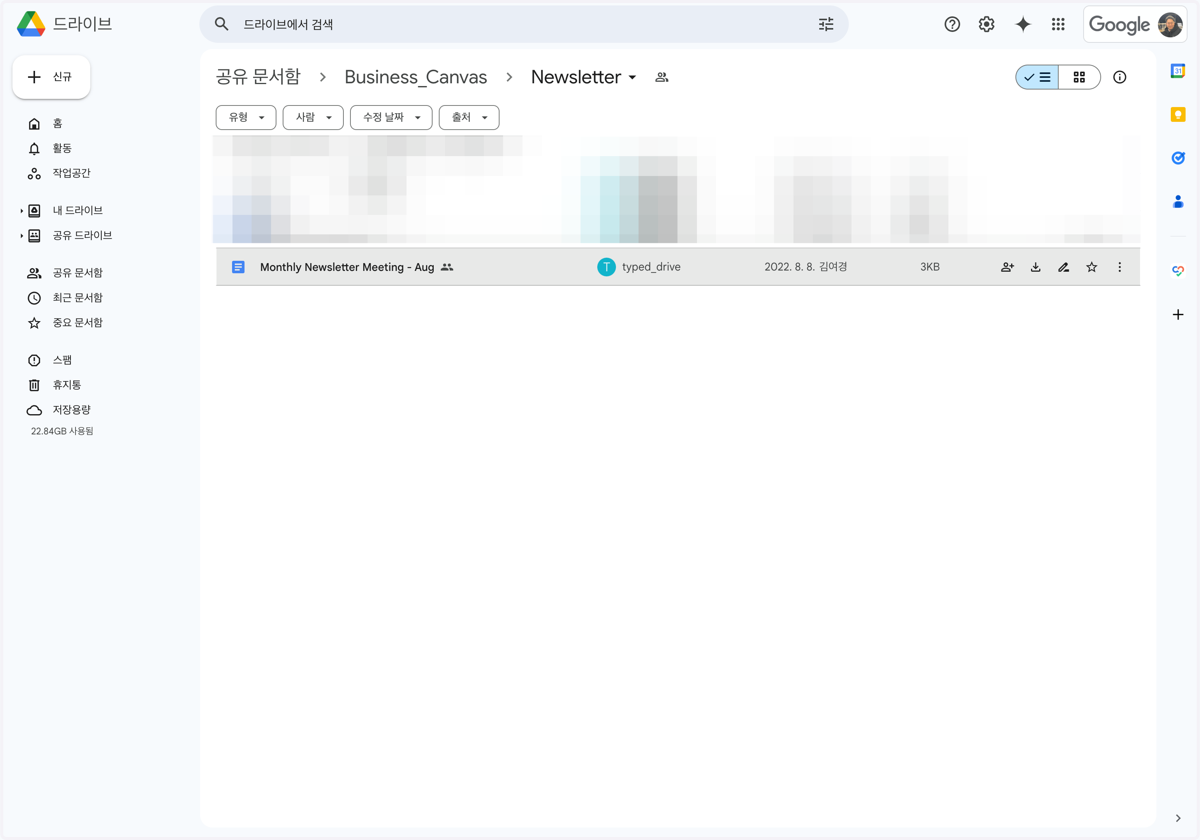Click the shared people icon next to Newsletter
Screen dimensions: 1200x840
[x=662, y=77]
